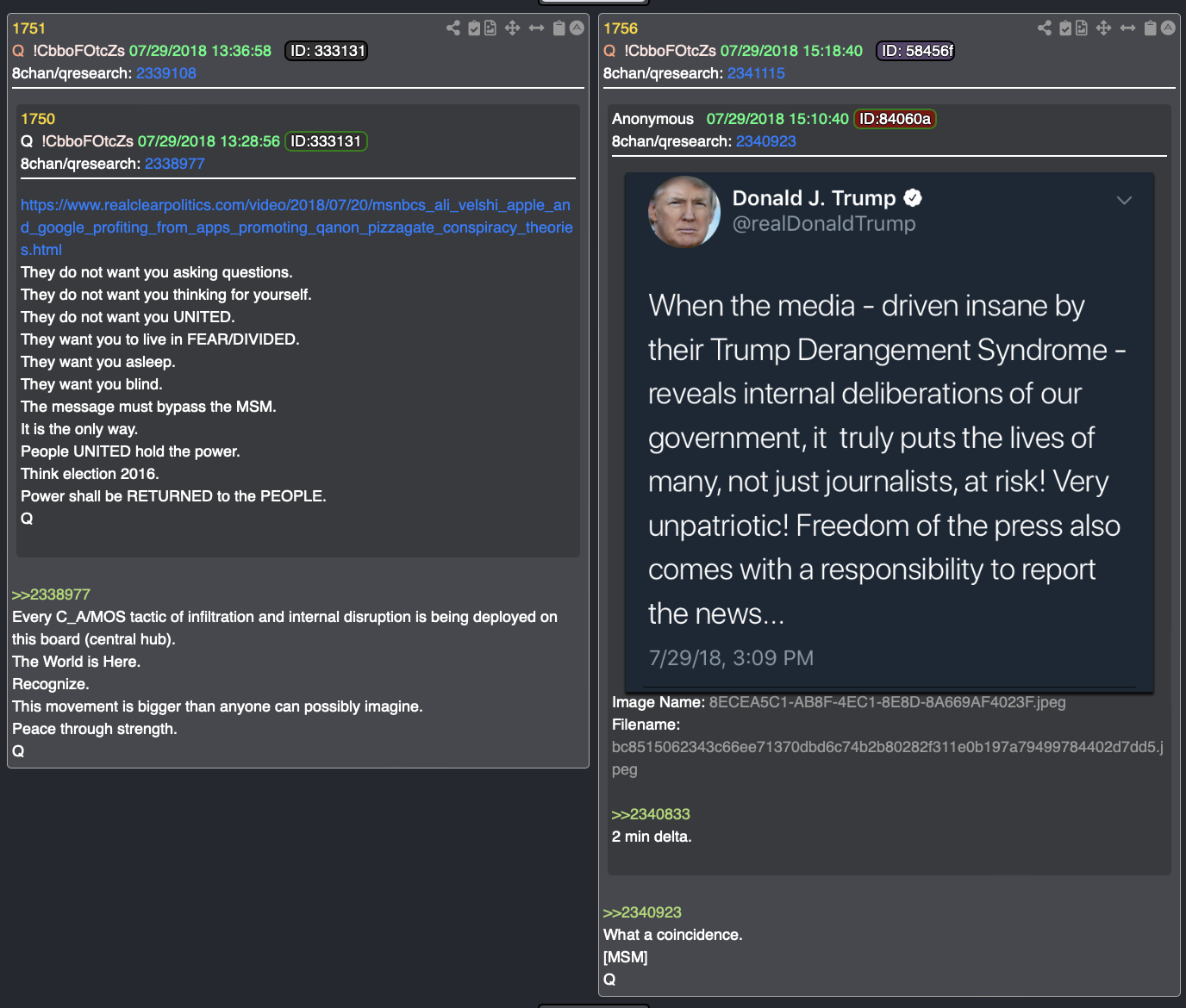Click the red ID:84060a badge
The height and width of the screenshot is (1008, 1186).
click(x=895, y=119)
